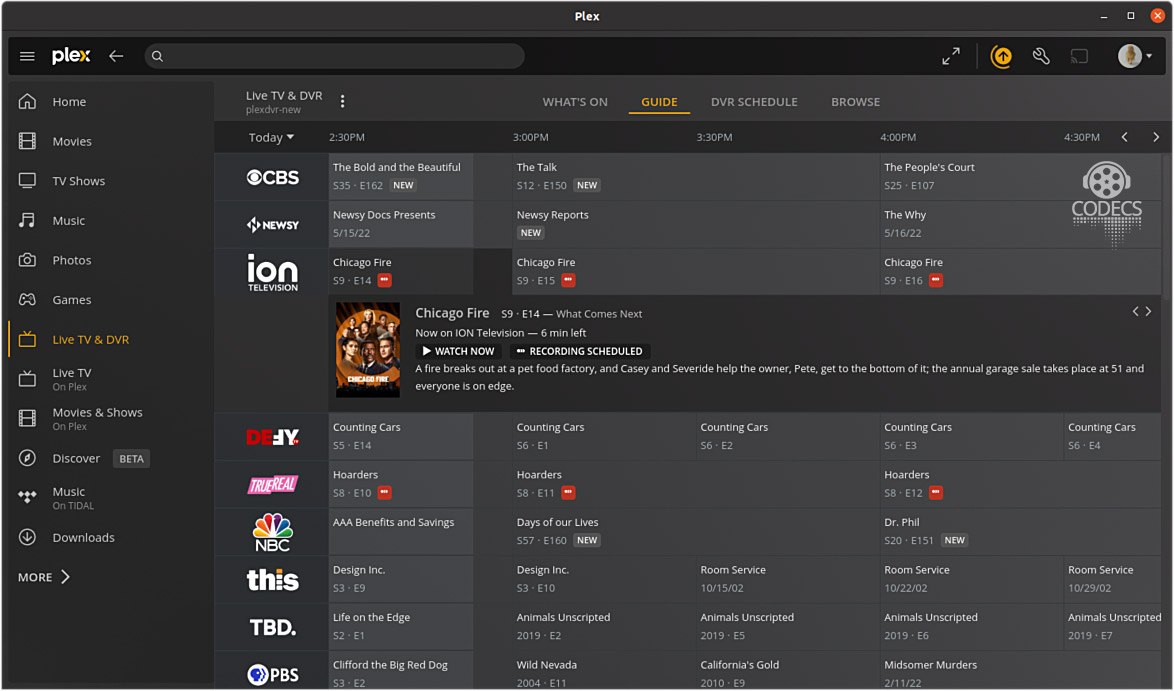This screenshot has width=1174, height=691.
Task: Open Downloads in the sidebar
Action: pos(83,538)
